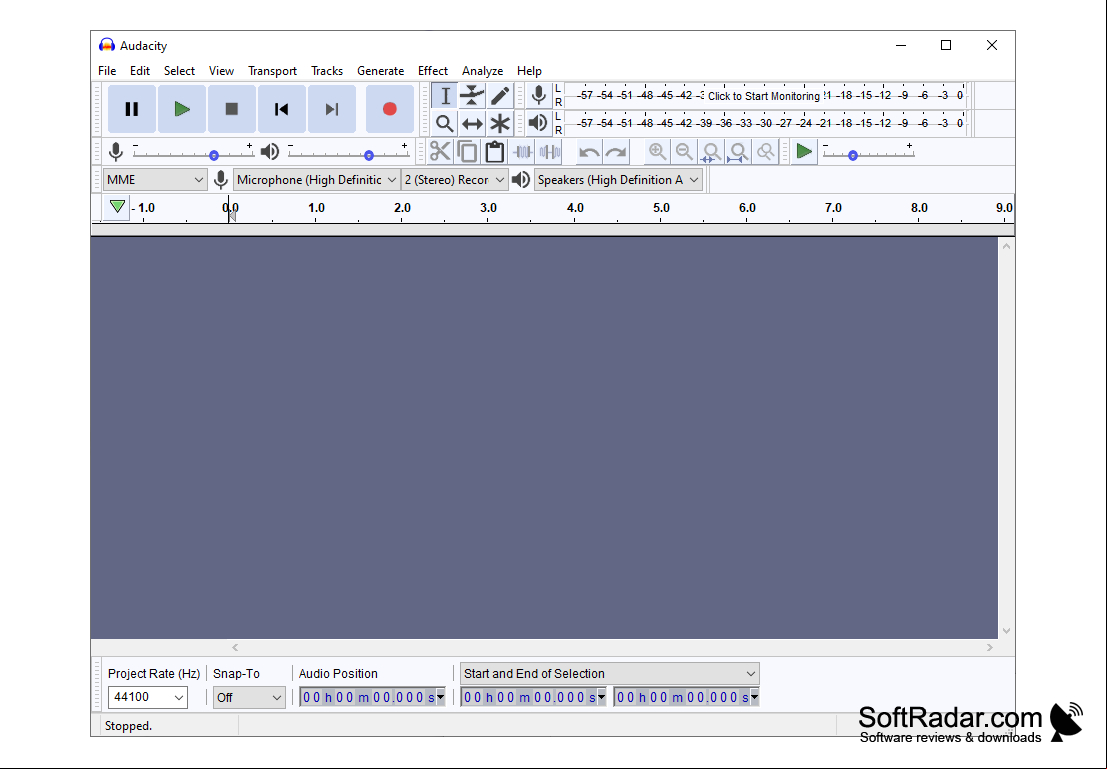The width and height of the screenshot is (1107, 769).
Task: Zoom in on the timeline
Action: (x=657, y=152)
